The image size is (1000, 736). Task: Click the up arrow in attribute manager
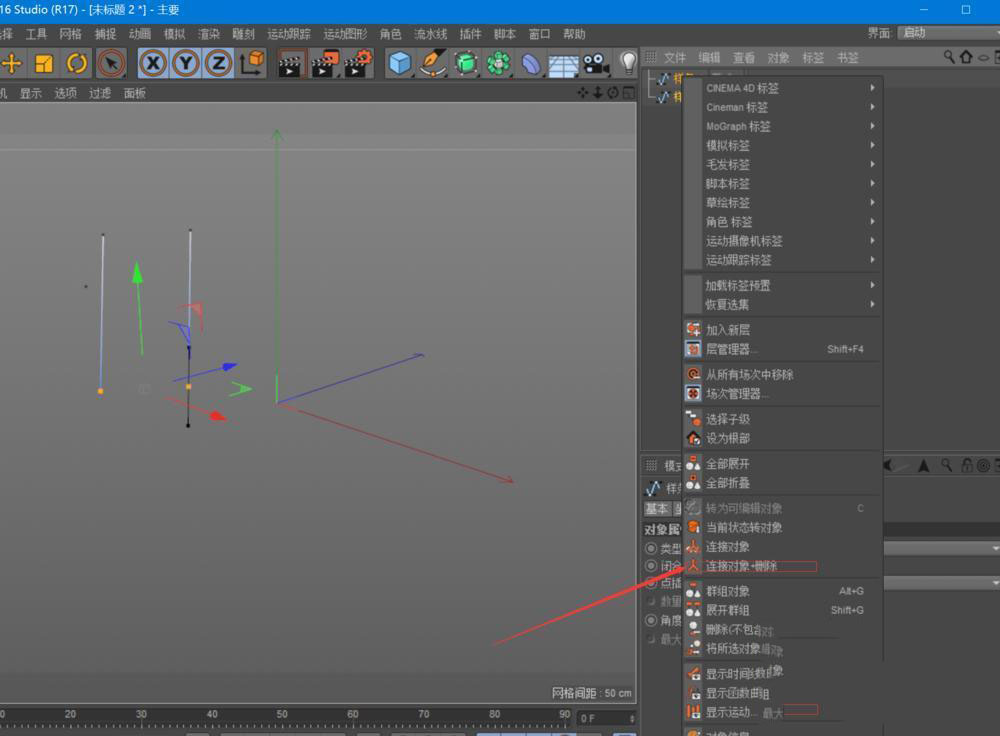[x=923, y=466]
